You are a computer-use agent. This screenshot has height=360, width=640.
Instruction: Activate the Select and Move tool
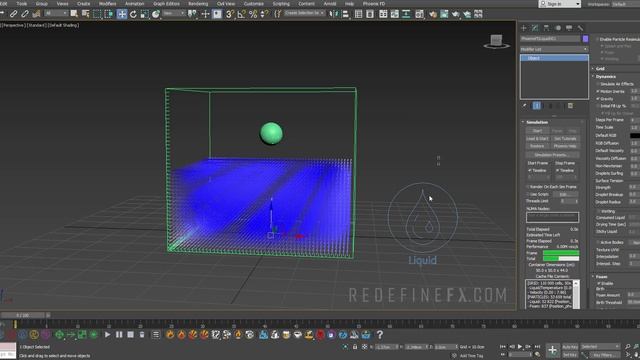122,14
